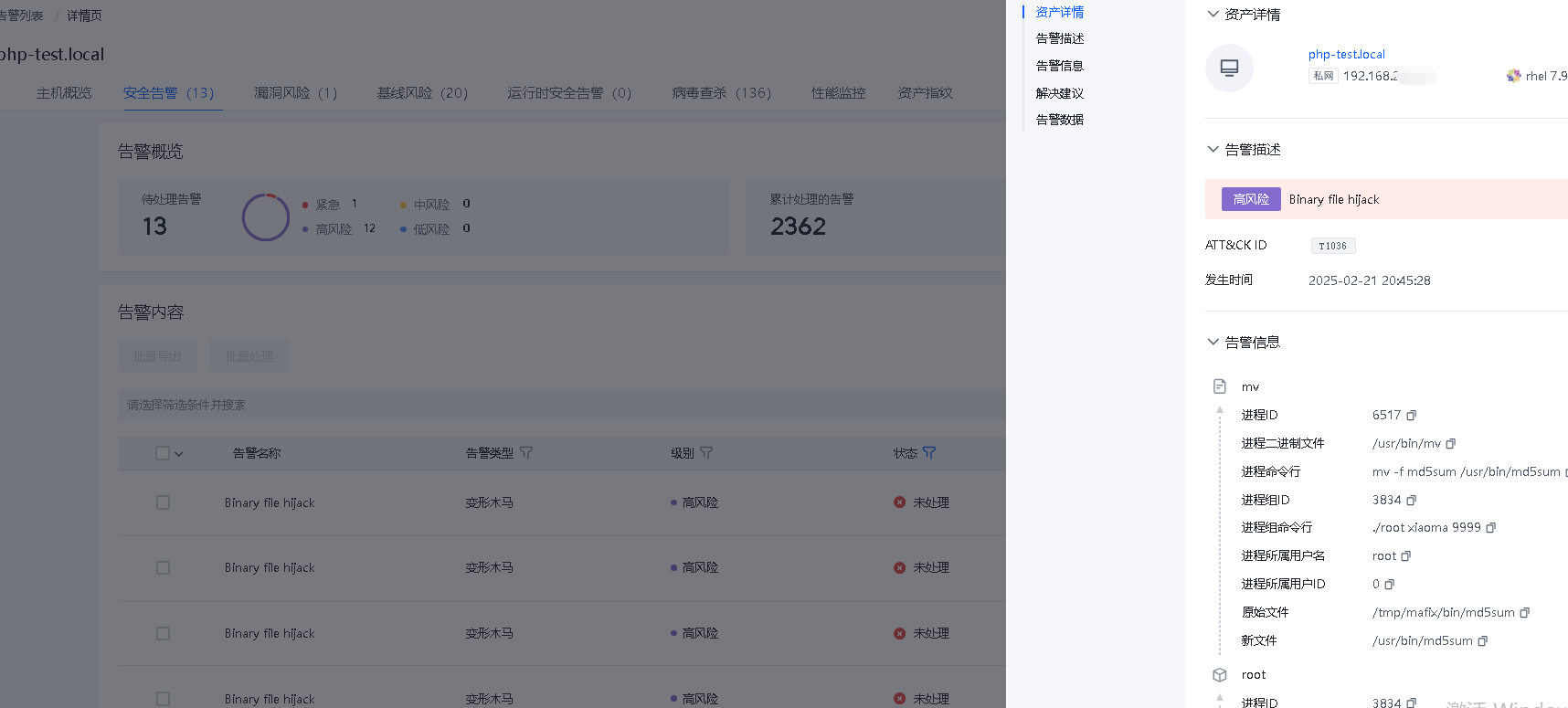Screen dimensions: 1568x708
Task: Tick the select-all checkbox in table header
Action: (163, 453)
